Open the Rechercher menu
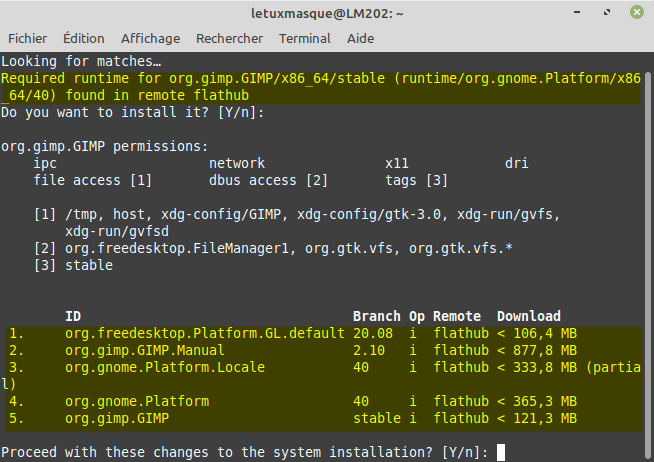 pyautogui.click(x=229, y=38)
